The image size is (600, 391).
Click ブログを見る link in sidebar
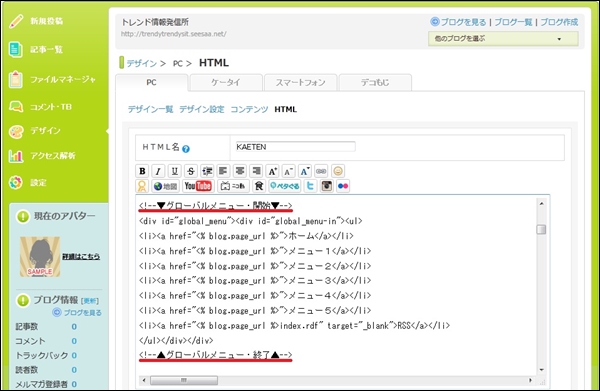coord(82,313)
